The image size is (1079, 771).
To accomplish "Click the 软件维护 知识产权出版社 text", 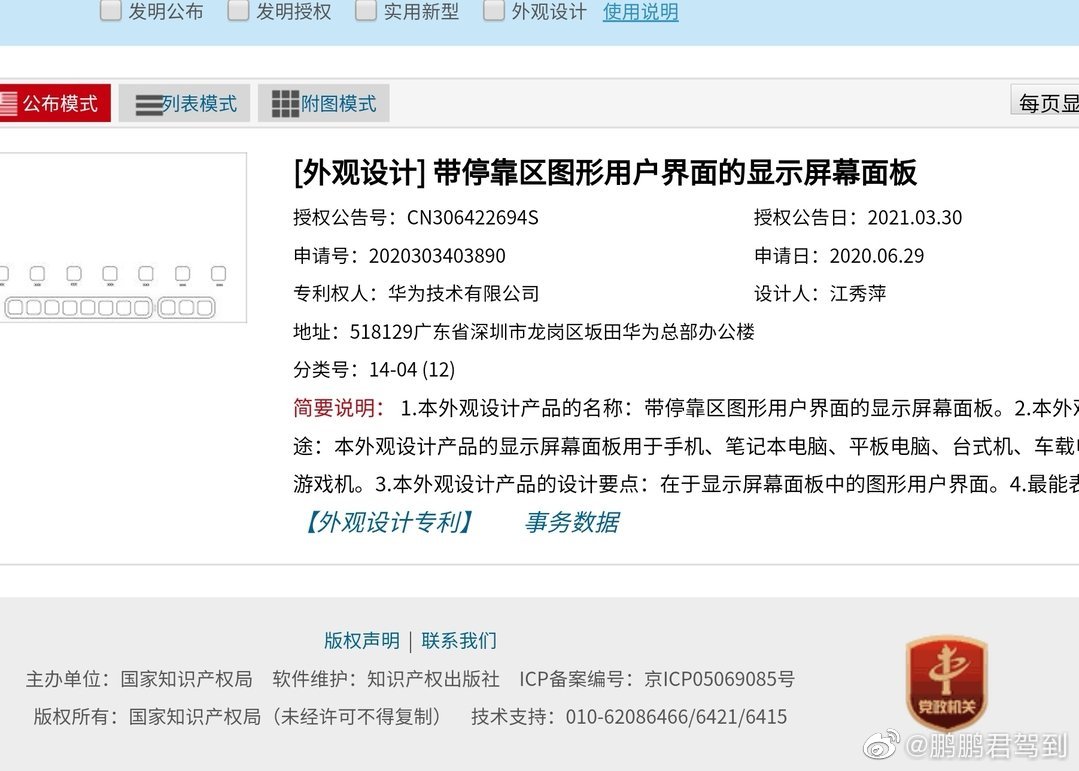I will (x=386, y=679).
